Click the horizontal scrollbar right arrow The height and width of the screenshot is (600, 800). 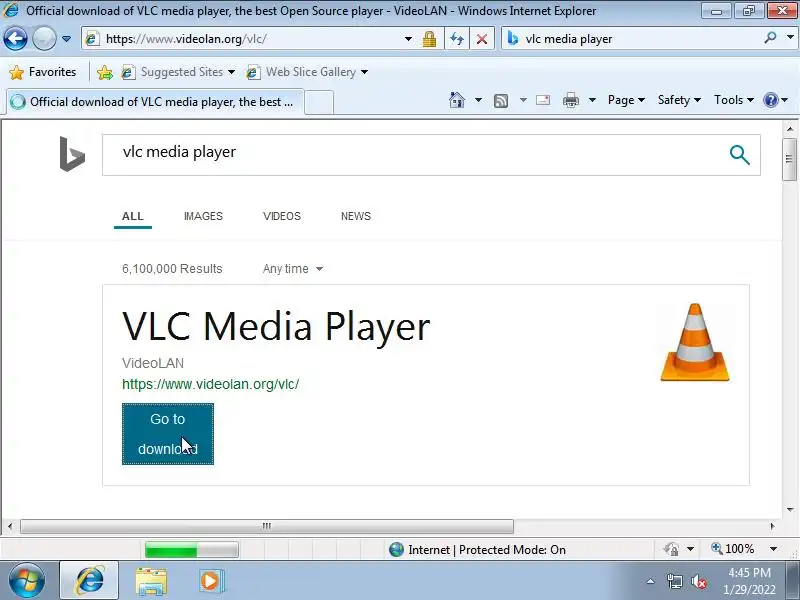pos(772,526)
